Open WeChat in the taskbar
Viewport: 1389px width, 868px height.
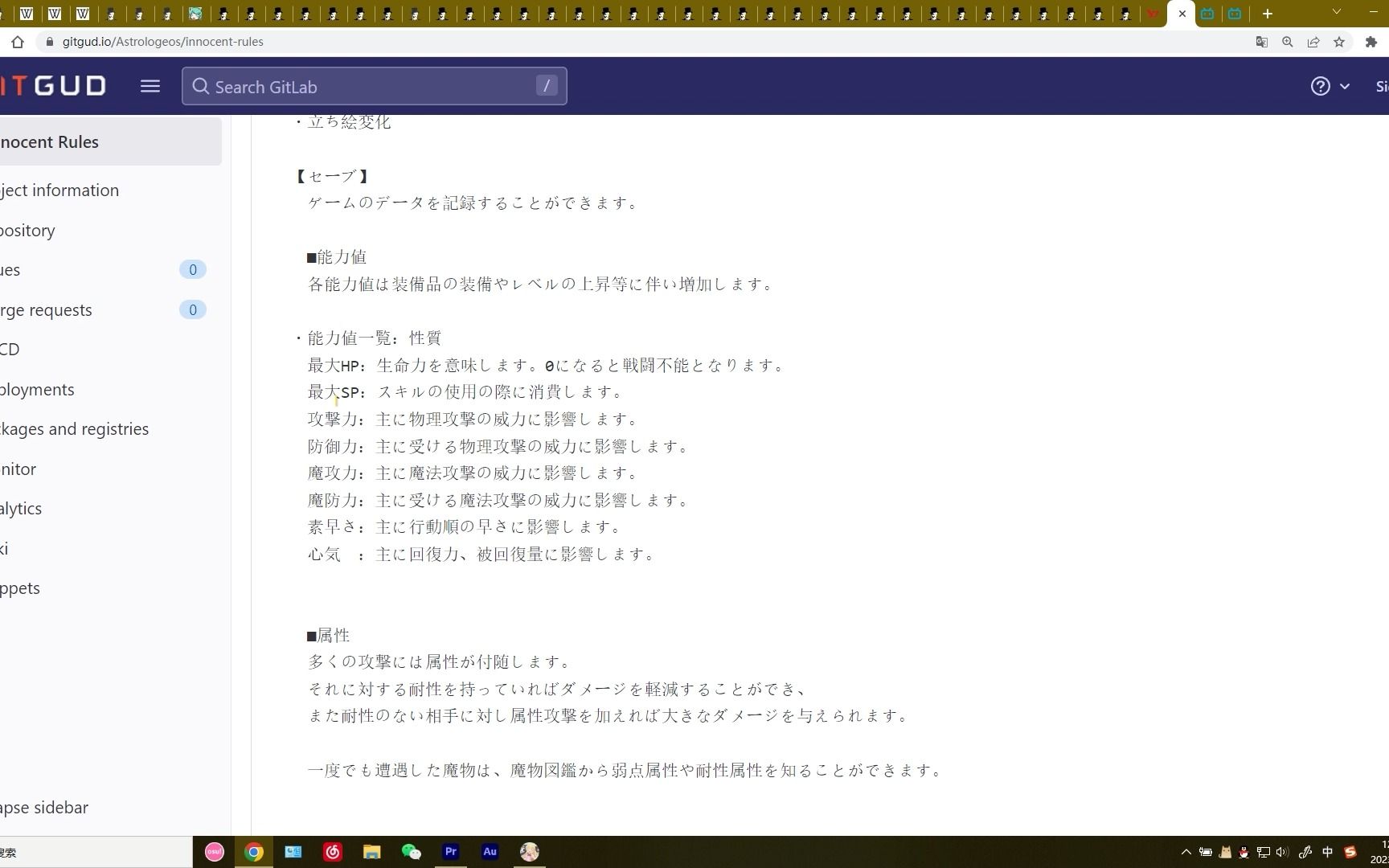pos(412,852)
